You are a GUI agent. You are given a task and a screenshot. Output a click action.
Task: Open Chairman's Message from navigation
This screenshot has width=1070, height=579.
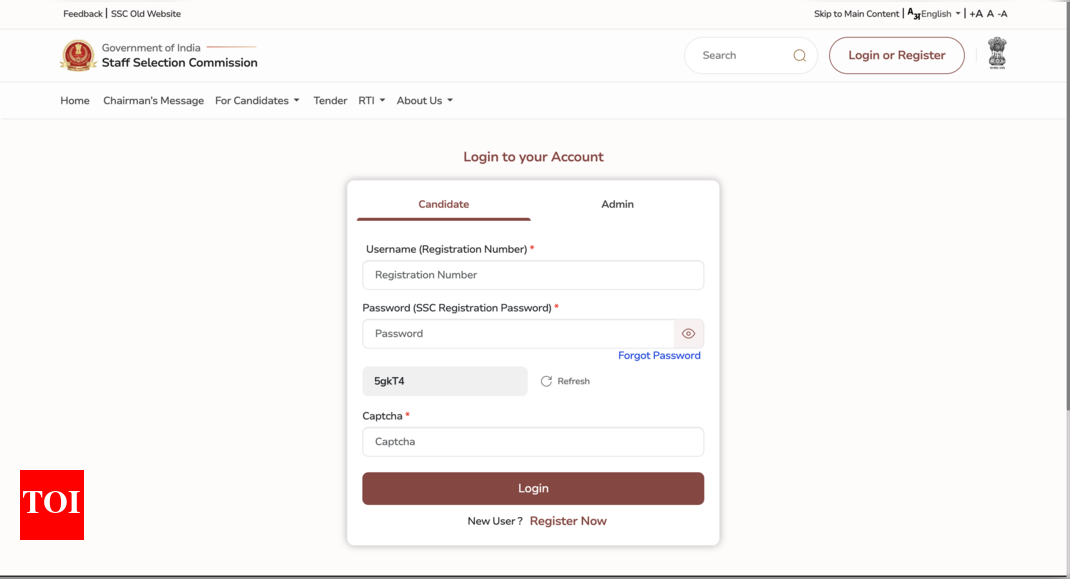(x=153, y=101)
